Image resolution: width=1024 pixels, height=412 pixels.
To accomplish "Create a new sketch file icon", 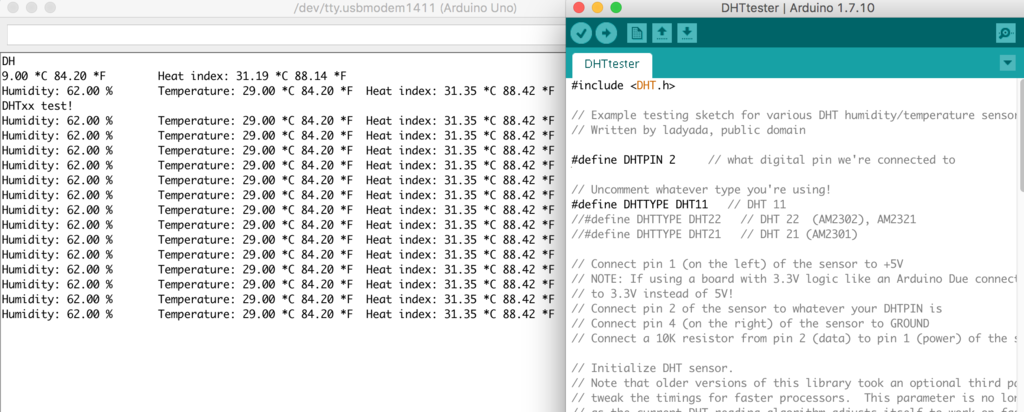I will [636, 33].
